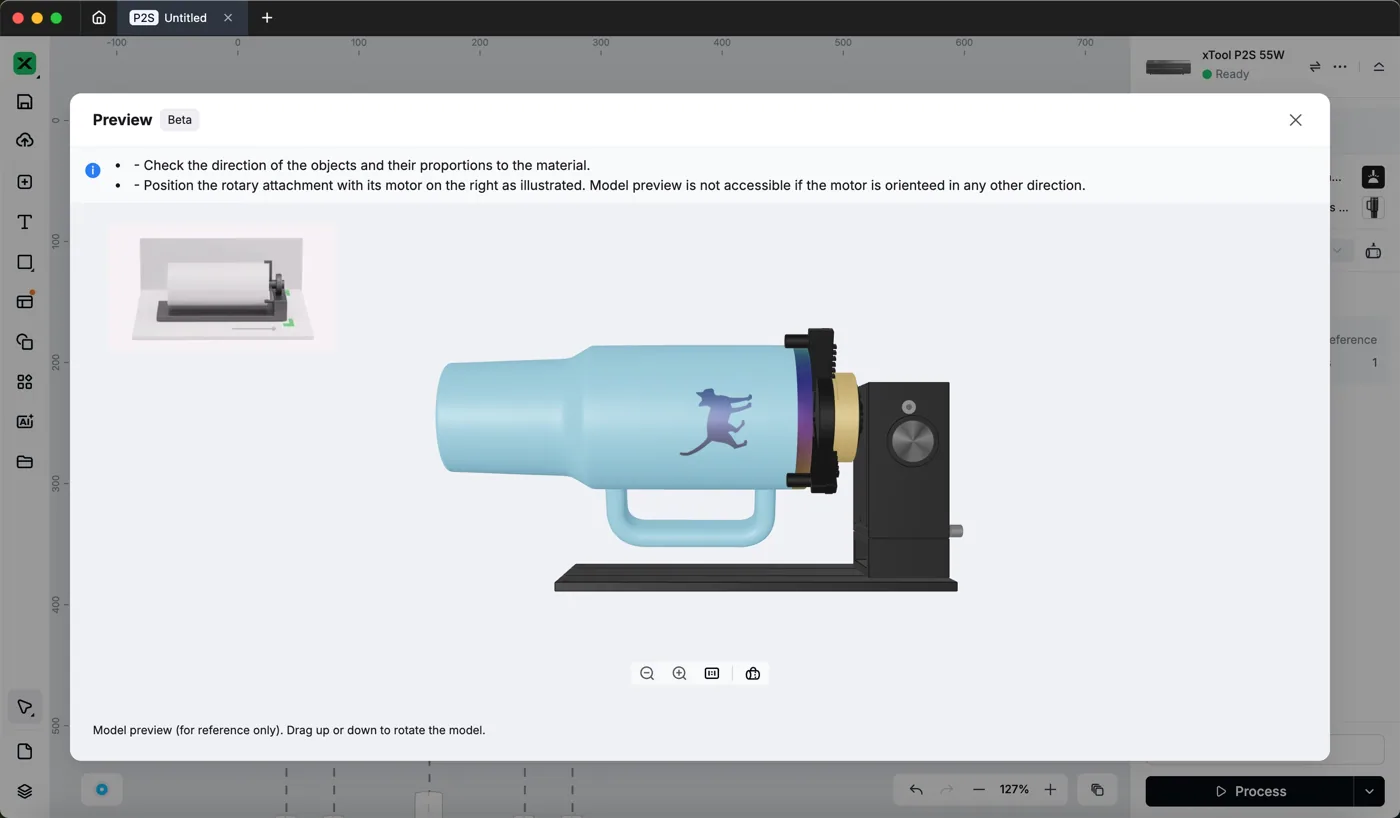1400x818 pixels.
Task: Click the xTool P2S machine thumbnail
Action: (1168, 67)
